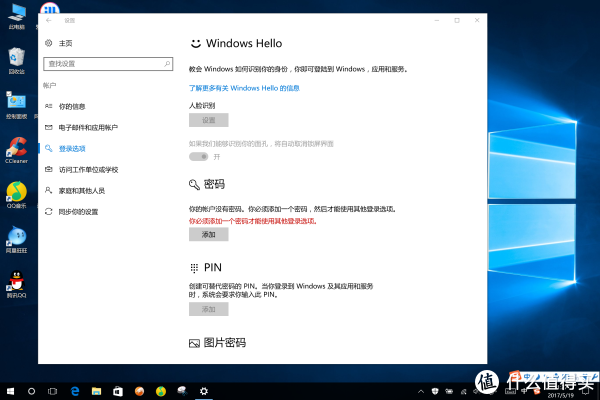Open Microsoft Store from the taskbar
Image resolution: width=600 pixels, height=400 pixels.
click(118, 391)
